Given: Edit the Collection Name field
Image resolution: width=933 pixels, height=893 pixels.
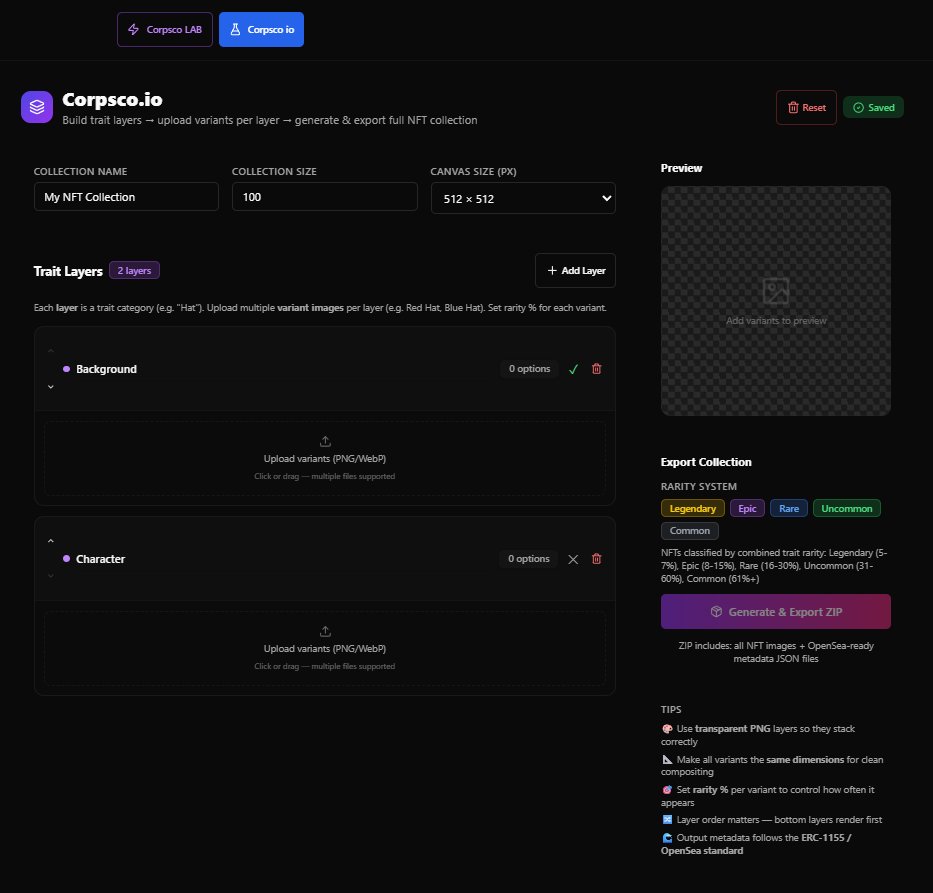Looking at the screenshot, I should click(126, 197).
